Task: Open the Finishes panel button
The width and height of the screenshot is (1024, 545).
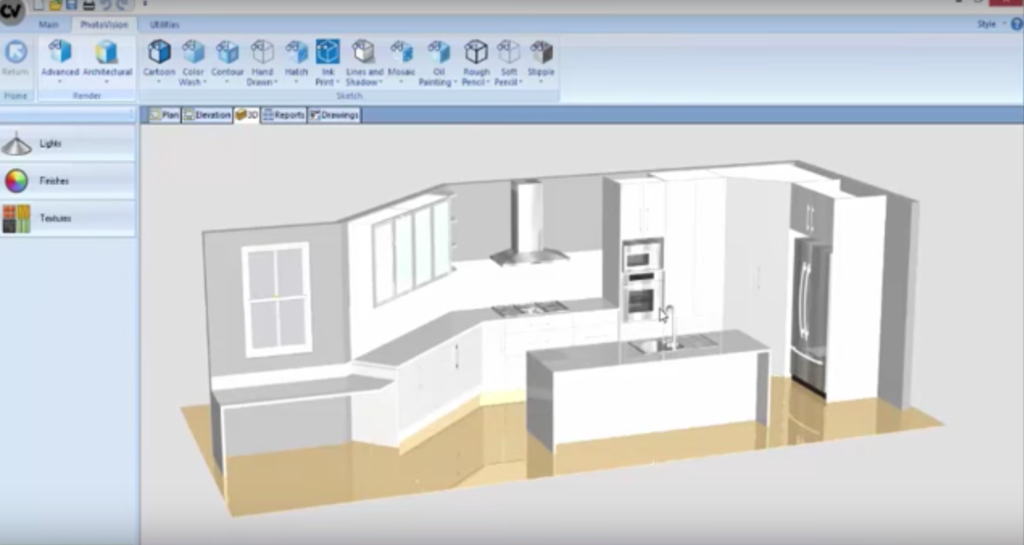Action: pos(68,181)
